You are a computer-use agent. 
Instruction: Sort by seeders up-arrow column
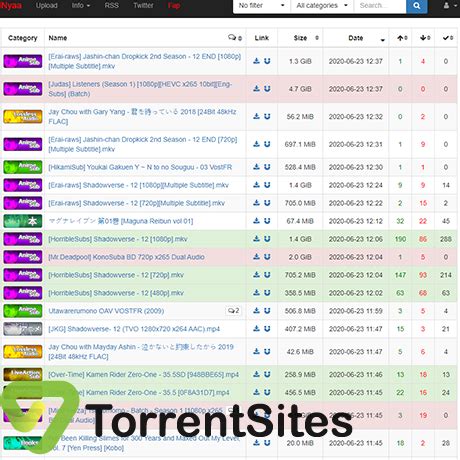[x=400, y=38]
